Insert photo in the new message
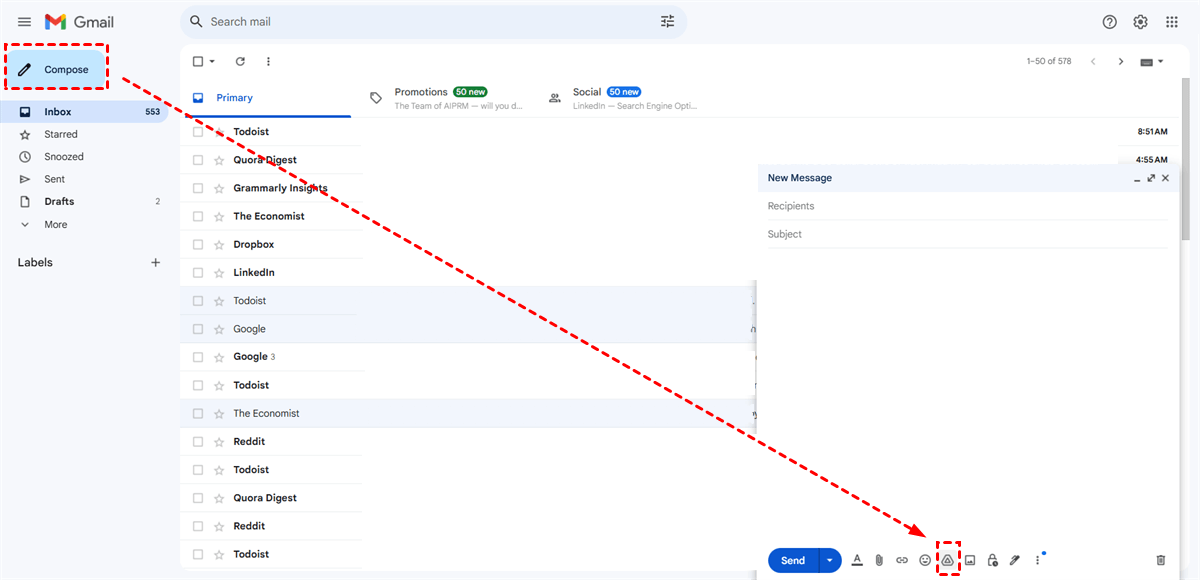 point(970,560)
